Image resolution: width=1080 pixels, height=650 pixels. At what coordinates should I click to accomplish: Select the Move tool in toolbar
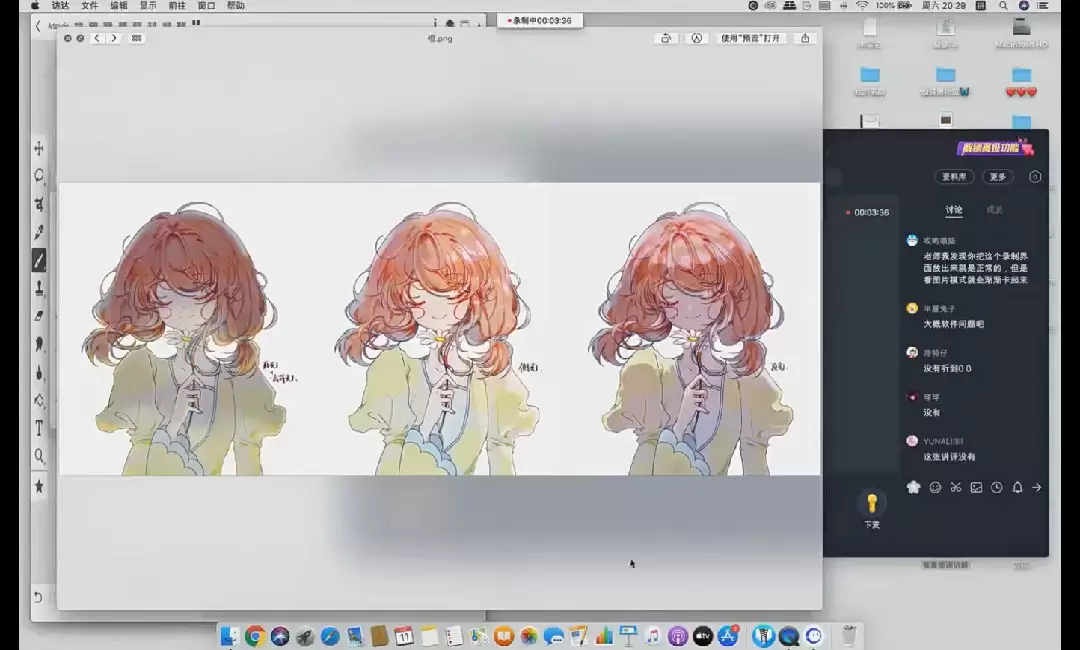click(39, 148)
